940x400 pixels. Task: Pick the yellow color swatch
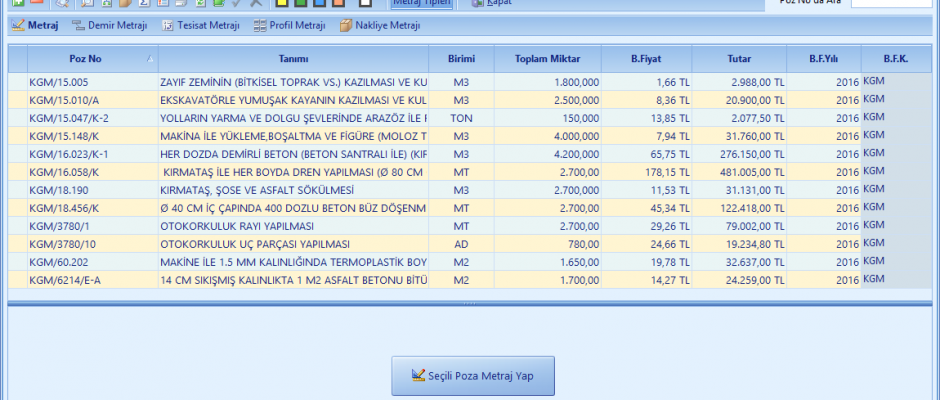pyautogui.click(x=282, y=3)
